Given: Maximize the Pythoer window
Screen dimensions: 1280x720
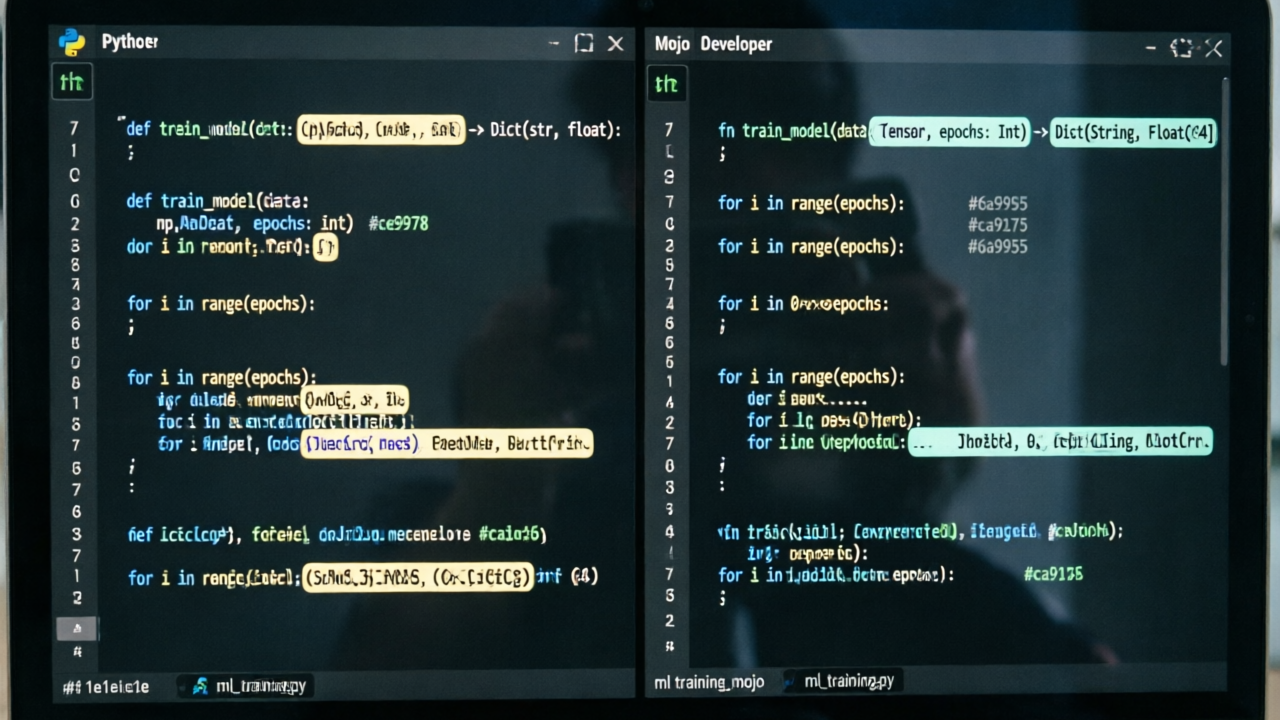Looking at the screenshot, I should [x=584, y=43].
